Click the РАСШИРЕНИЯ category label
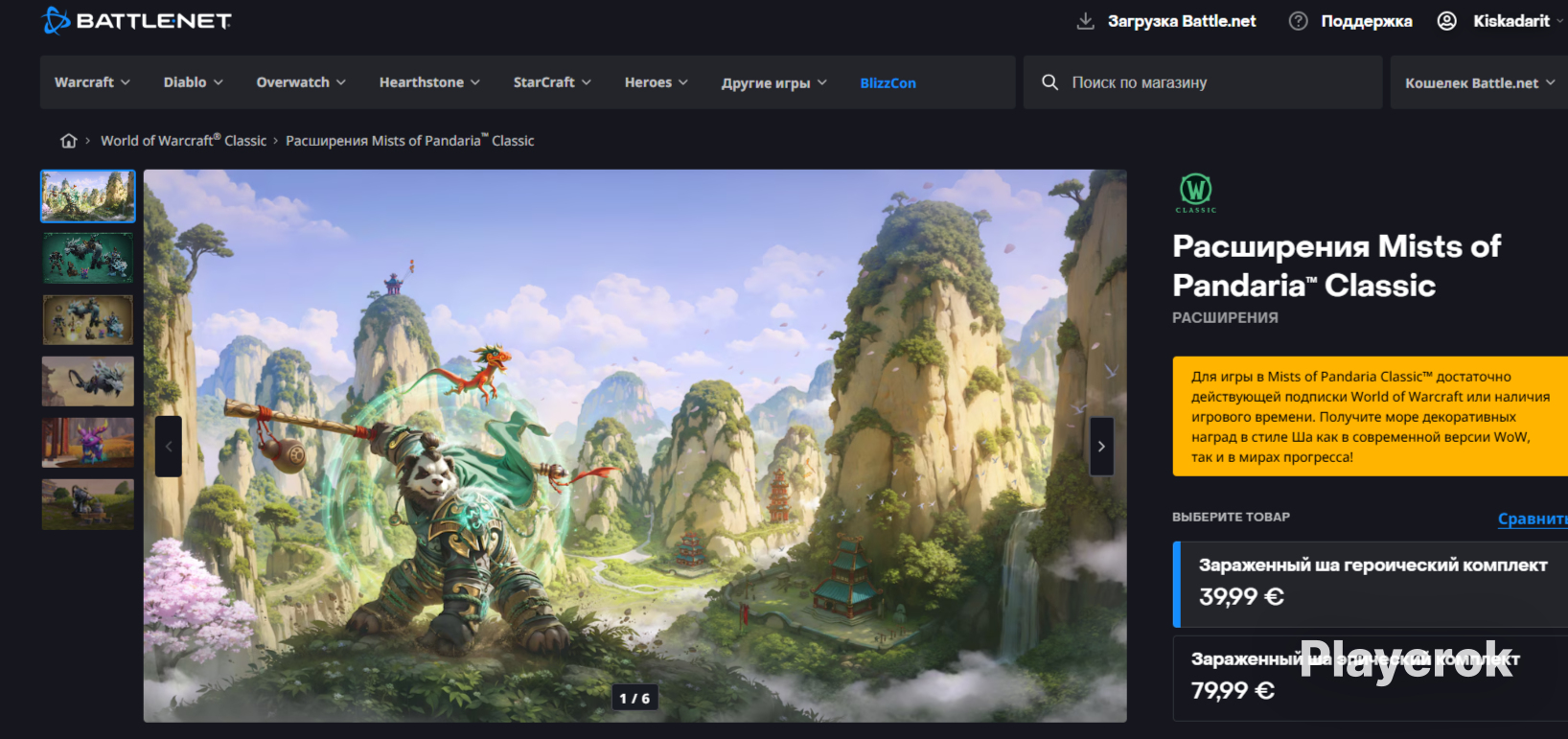This screenshot has height=739, width=1568. (x=1225, y=317)
